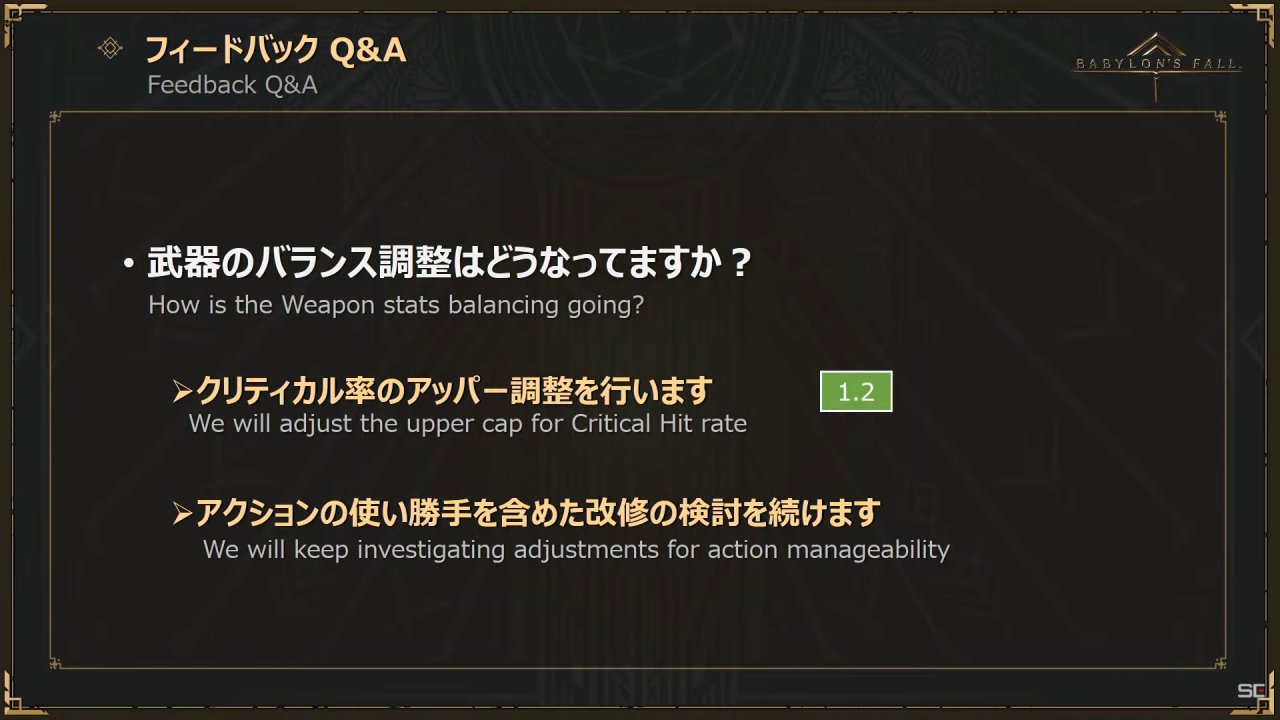Click the arrow bullet before クリティカル率 line
1280x720 pixels.
[x=182, y=390]
